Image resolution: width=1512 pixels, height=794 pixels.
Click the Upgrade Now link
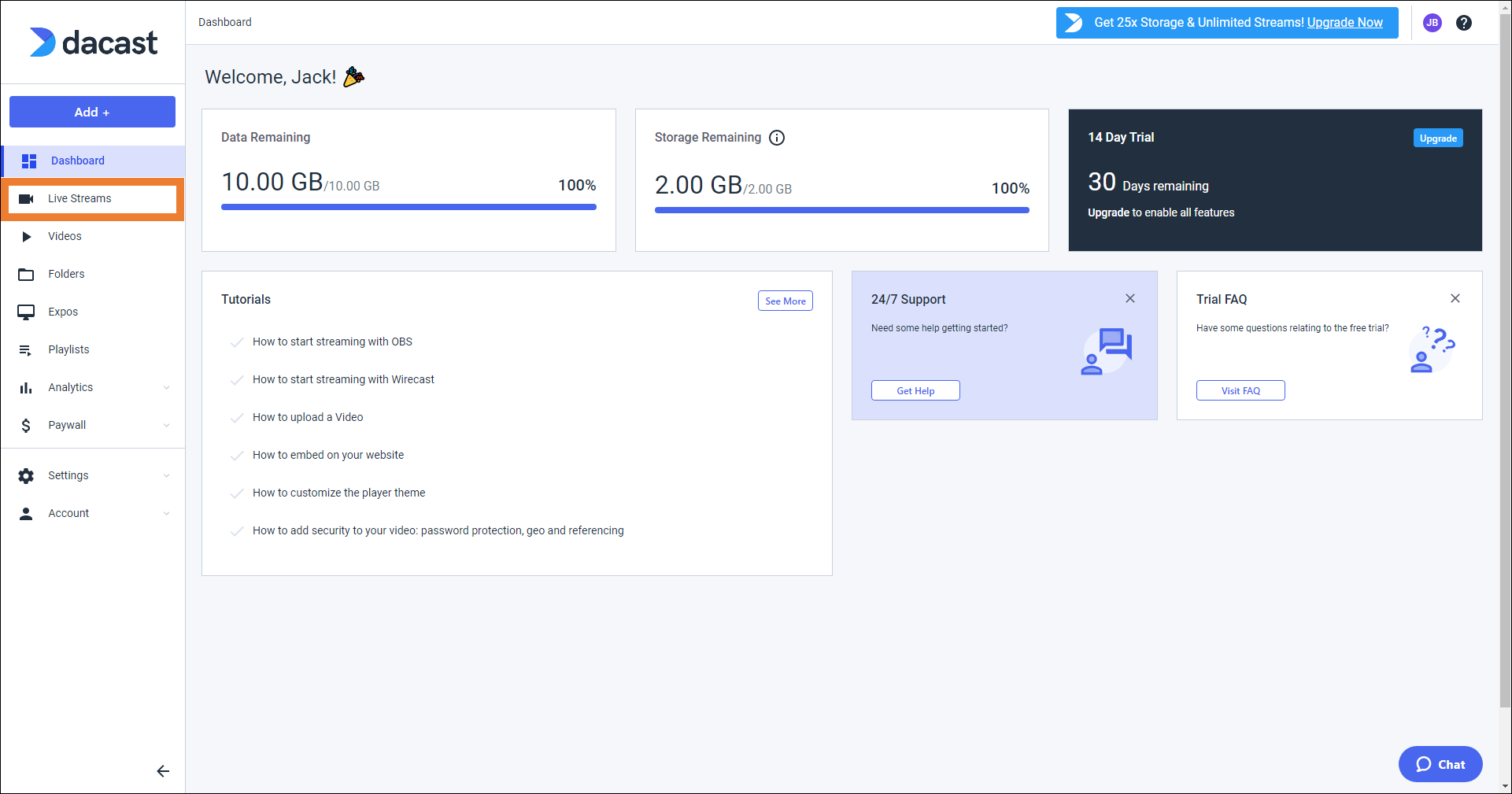coord(1344,23)
